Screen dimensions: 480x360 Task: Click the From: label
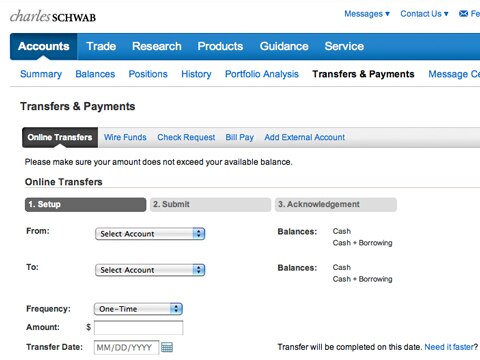pos(38,231)
